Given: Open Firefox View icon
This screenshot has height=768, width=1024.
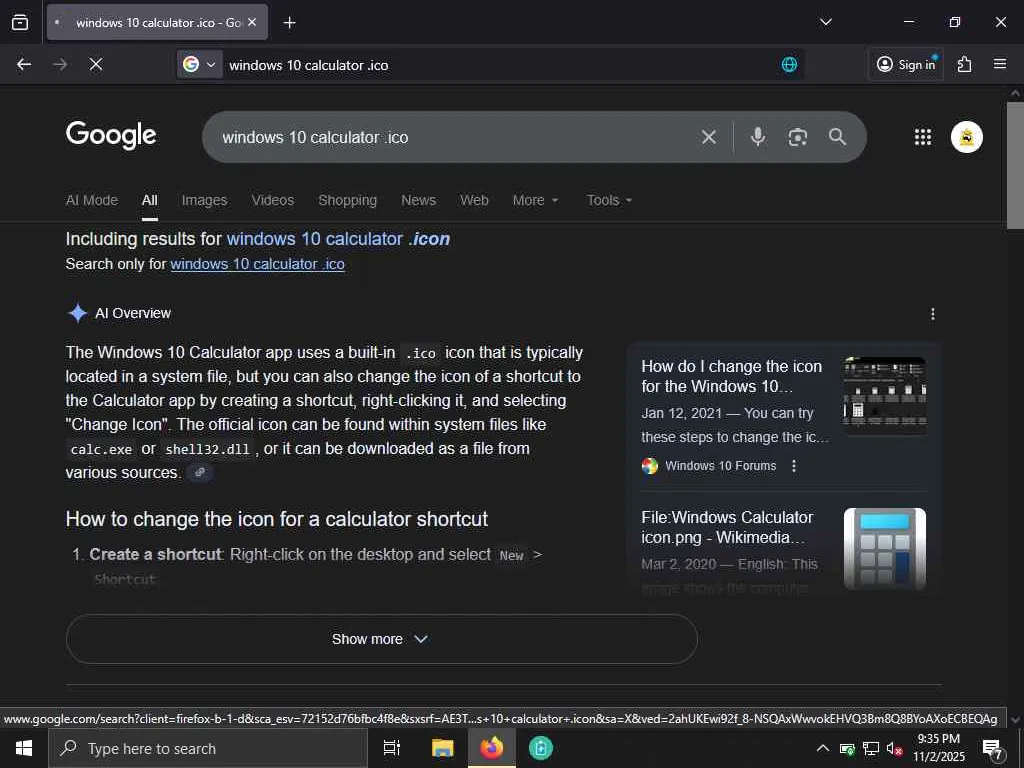Looking at the screenshot, I should [20, 22].
